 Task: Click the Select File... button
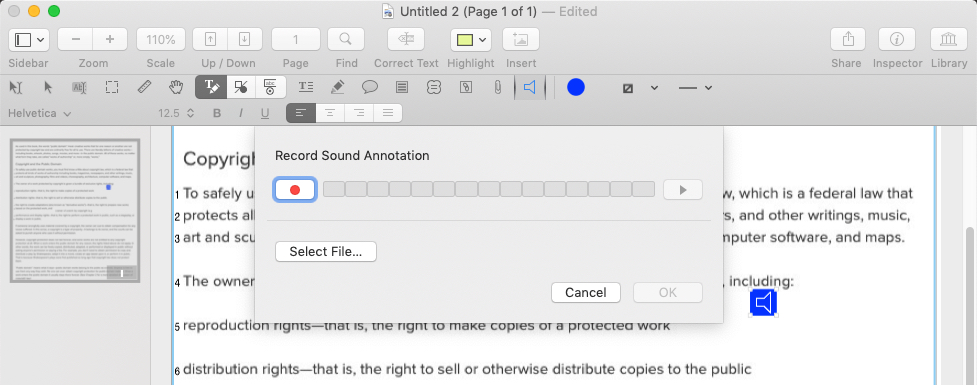[x=326, y=252]
